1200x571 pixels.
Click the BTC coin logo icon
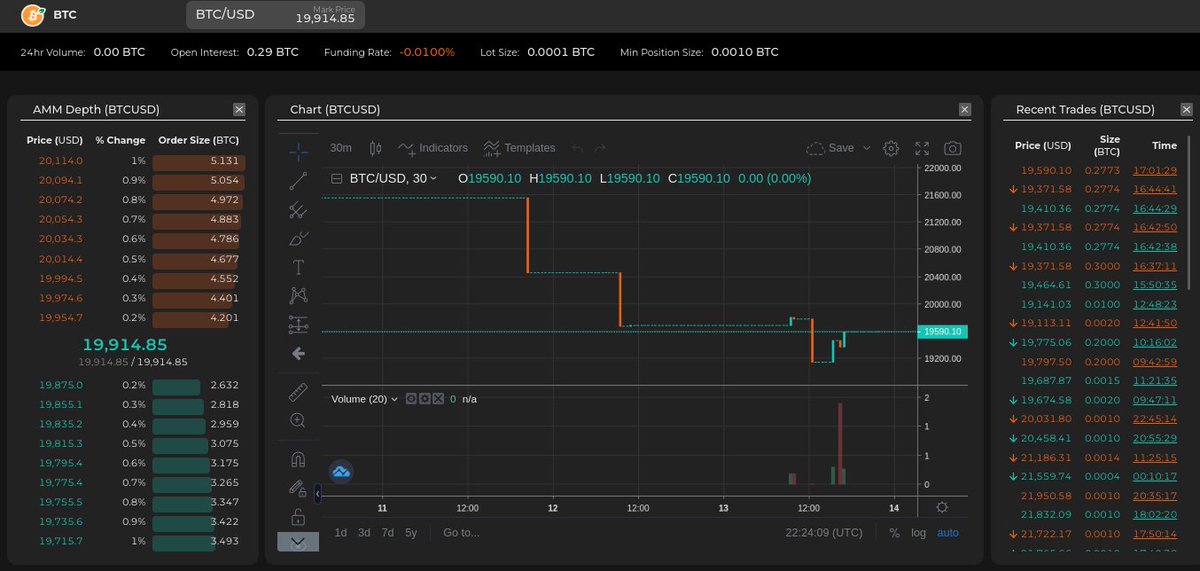(33, 15)
